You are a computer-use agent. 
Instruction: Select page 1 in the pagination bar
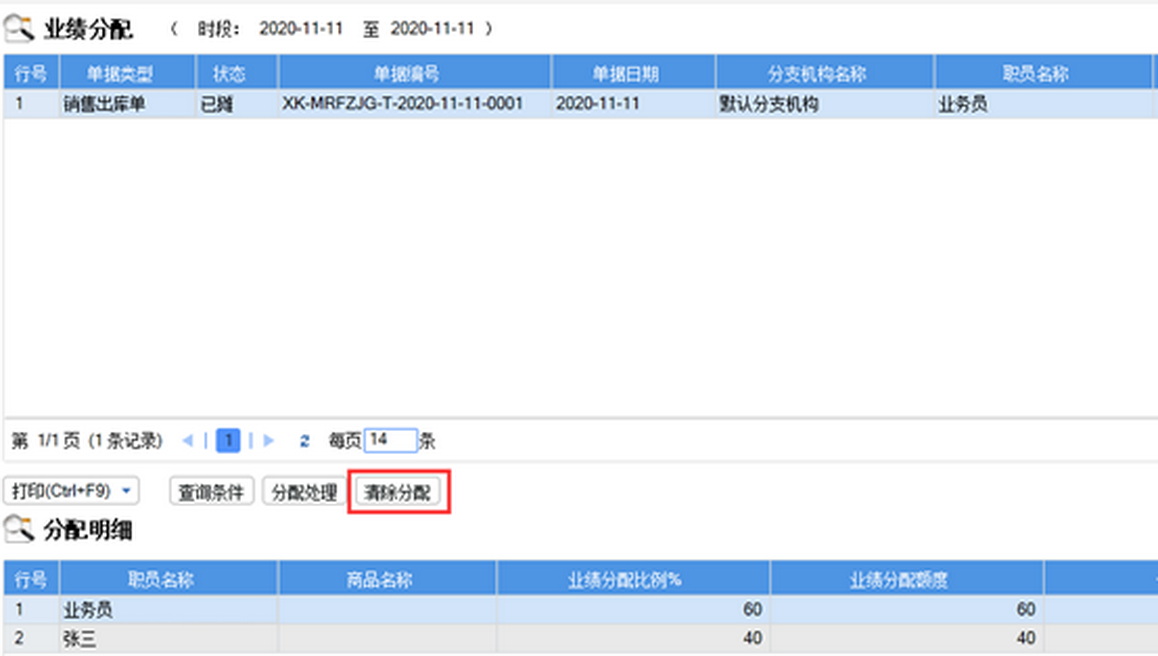(228, 441)
